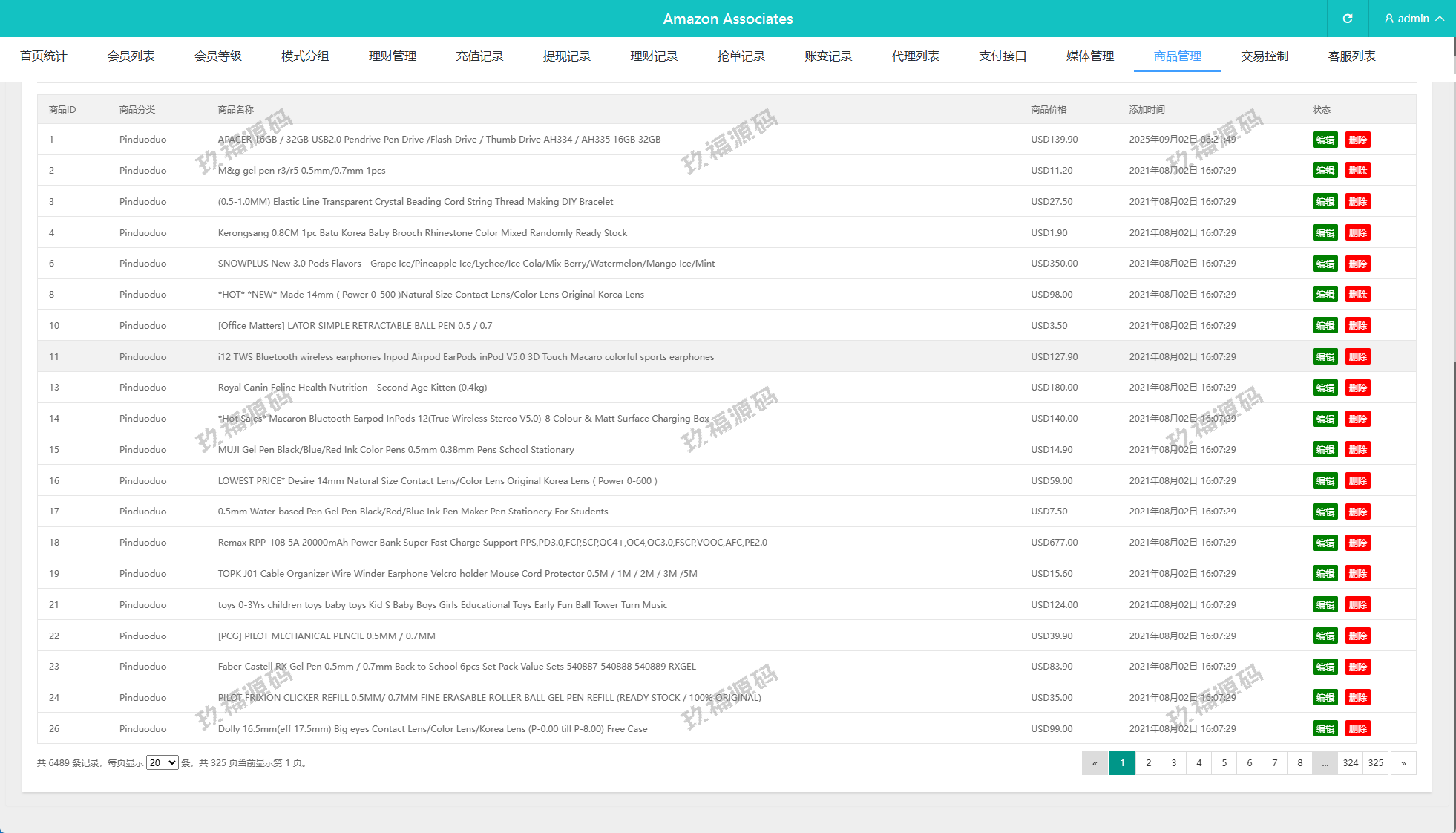Jump to last page 325
This screenshot has height=833, width=1456.
1376,763
